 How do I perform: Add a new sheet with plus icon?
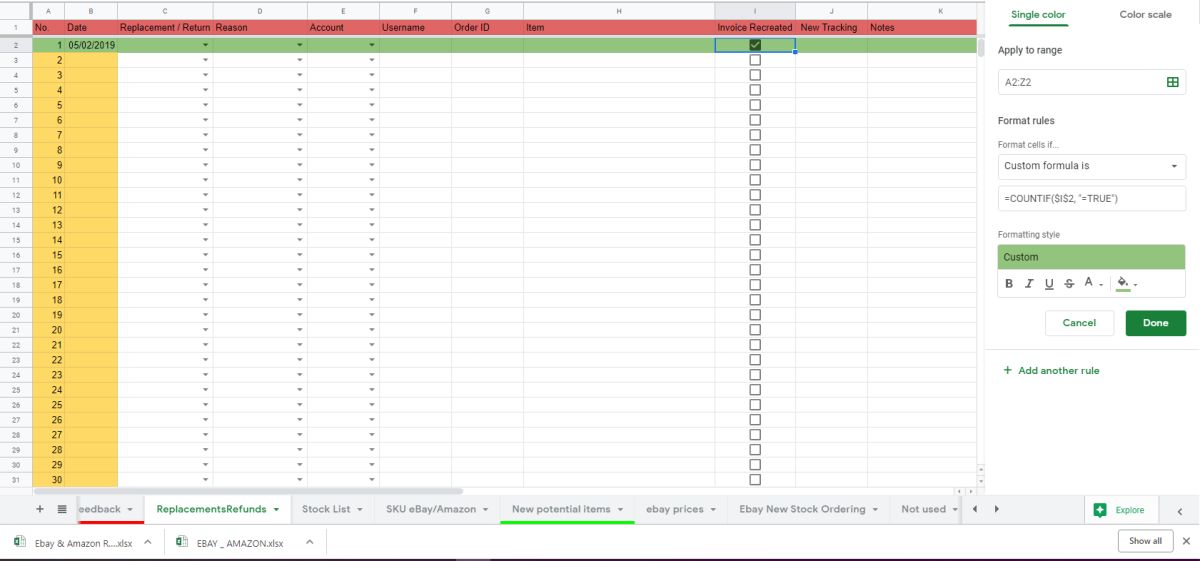pyautogui.click(x=40, y=509)
